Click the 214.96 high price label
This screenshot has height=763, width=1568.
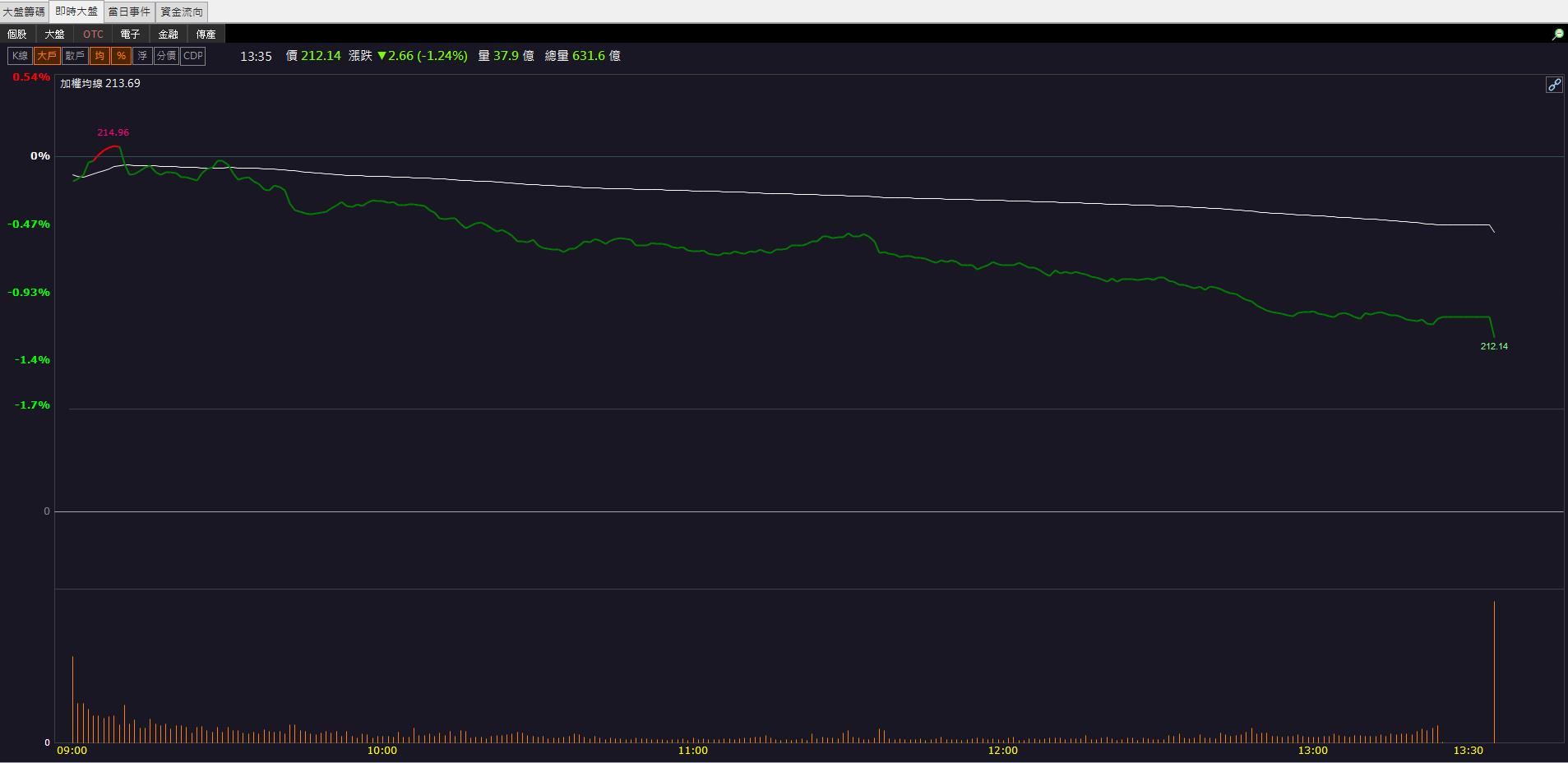113,132
